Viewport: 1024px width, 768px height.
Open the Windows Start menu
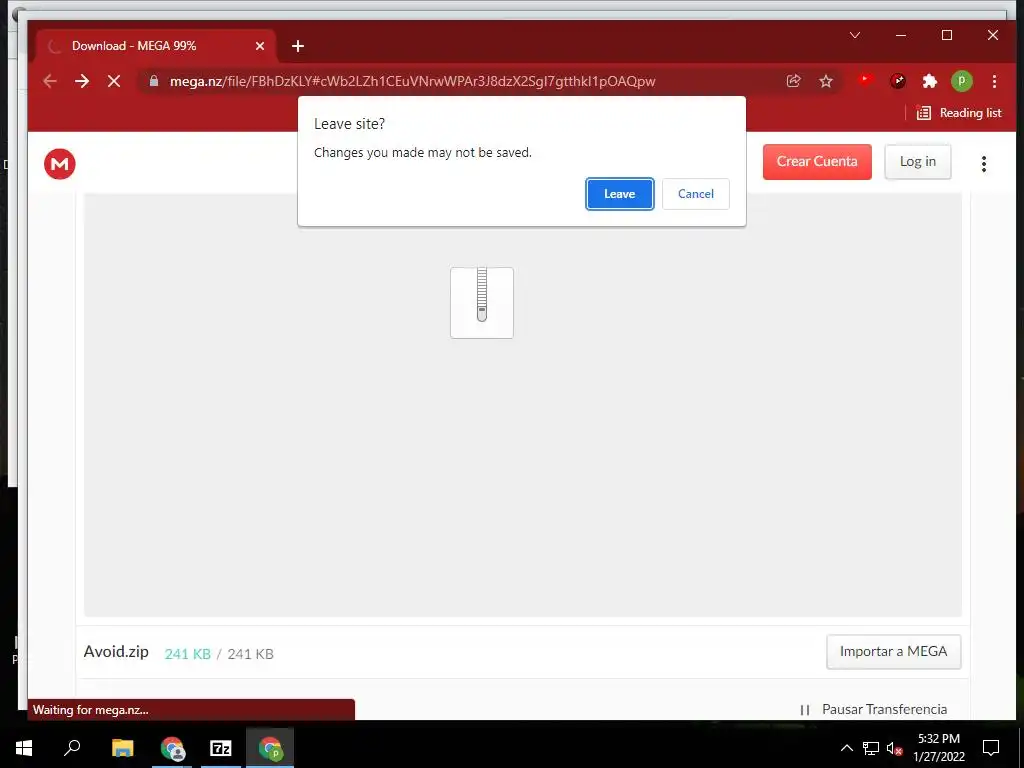[x=24, y=748]
